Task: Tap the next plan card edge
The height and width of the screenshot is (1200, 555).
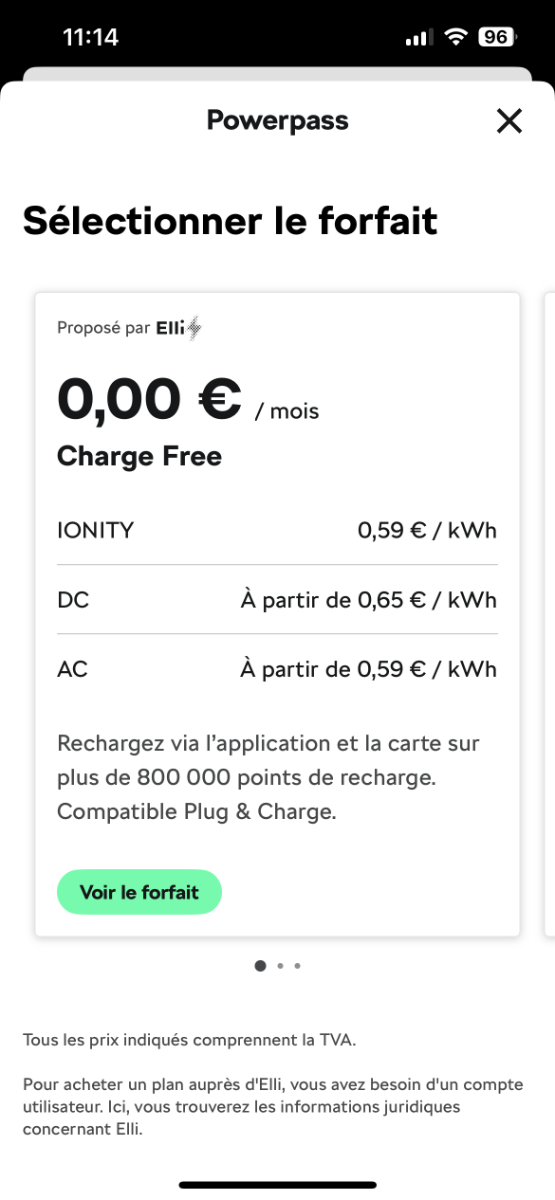Action: [x=548, y=614]
